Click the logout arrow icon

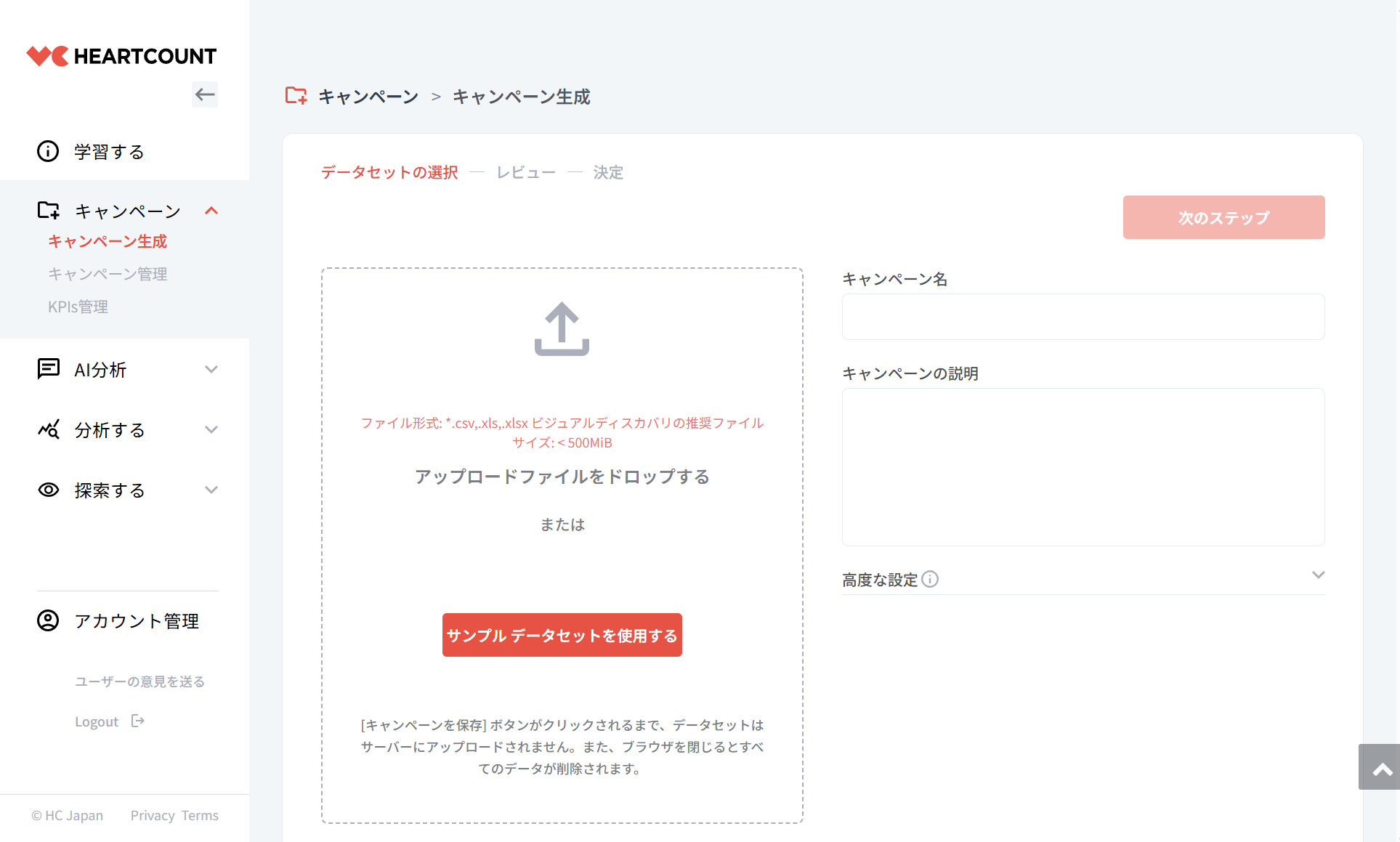tap(138, 721)
